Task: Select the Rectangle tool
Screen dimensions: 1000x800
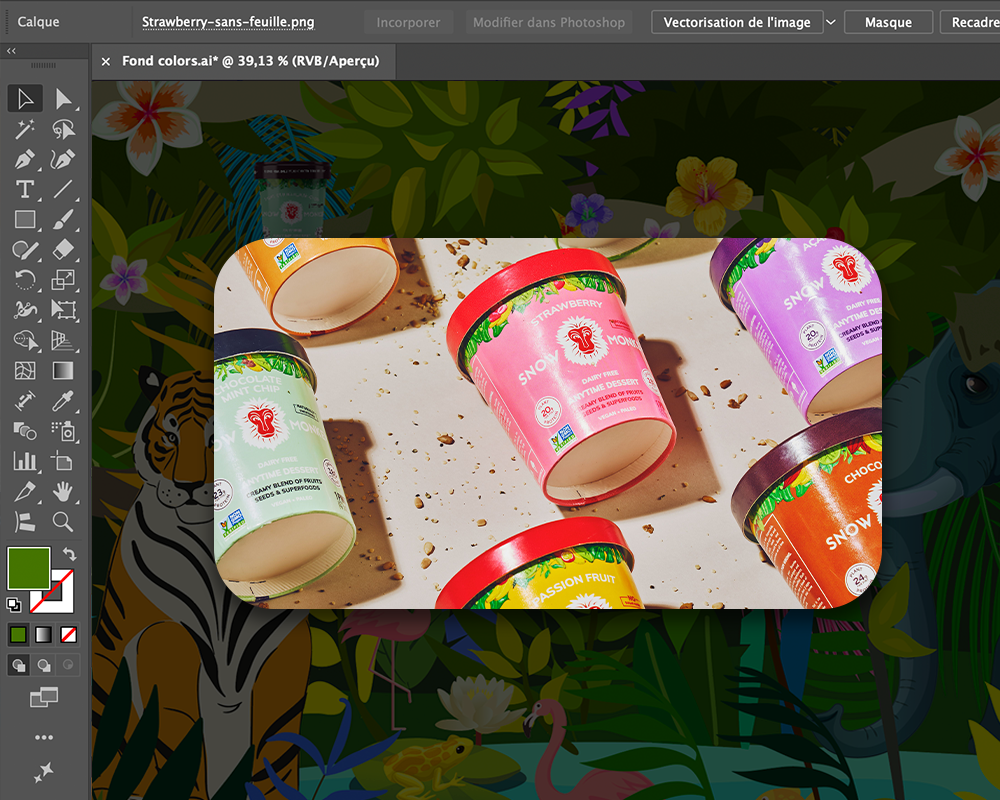Action: pyautogui.click(x=25, y=219)
